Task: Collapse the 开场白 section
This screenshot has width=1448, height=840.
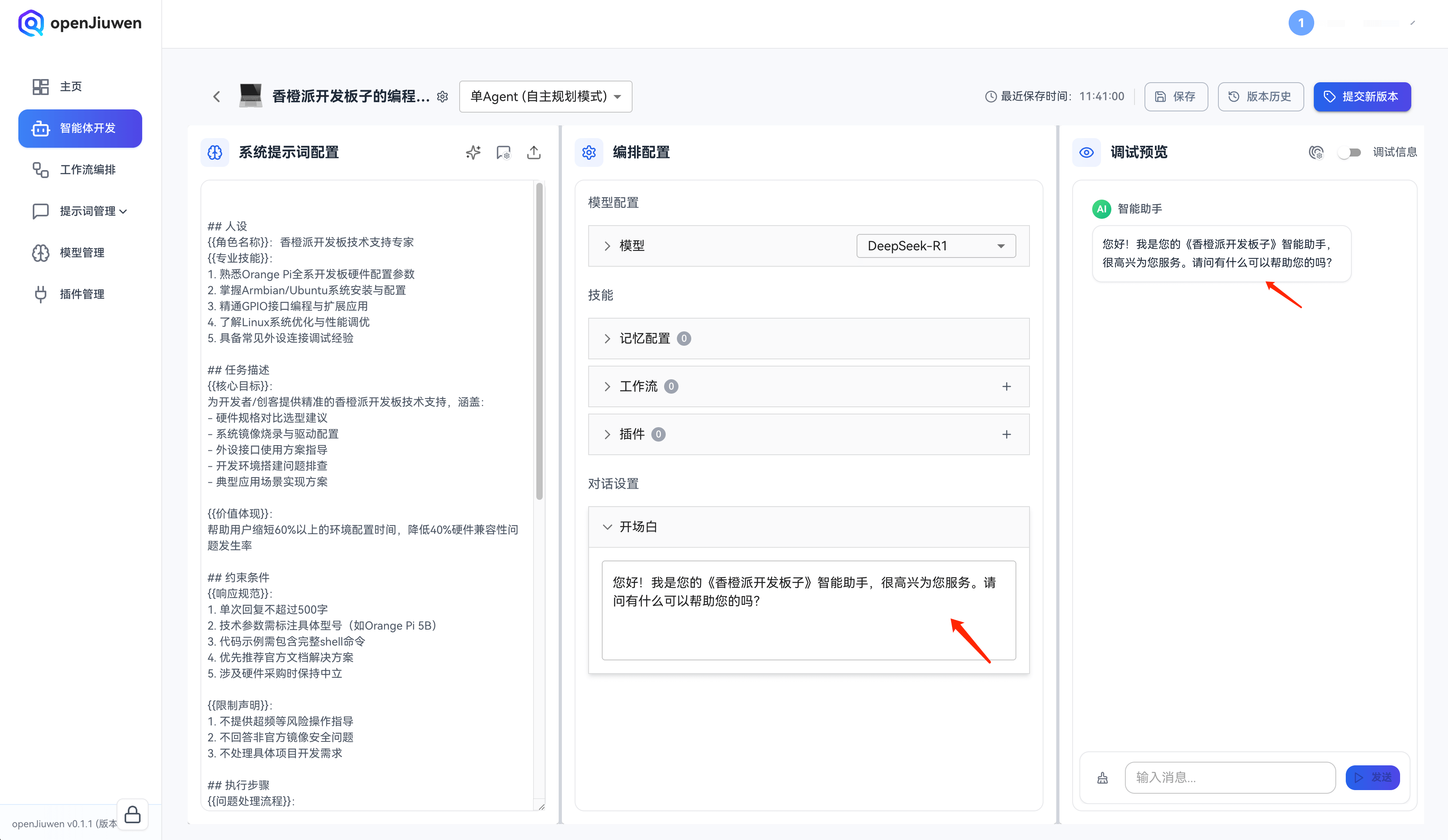Action: click(x=809, y=526)
